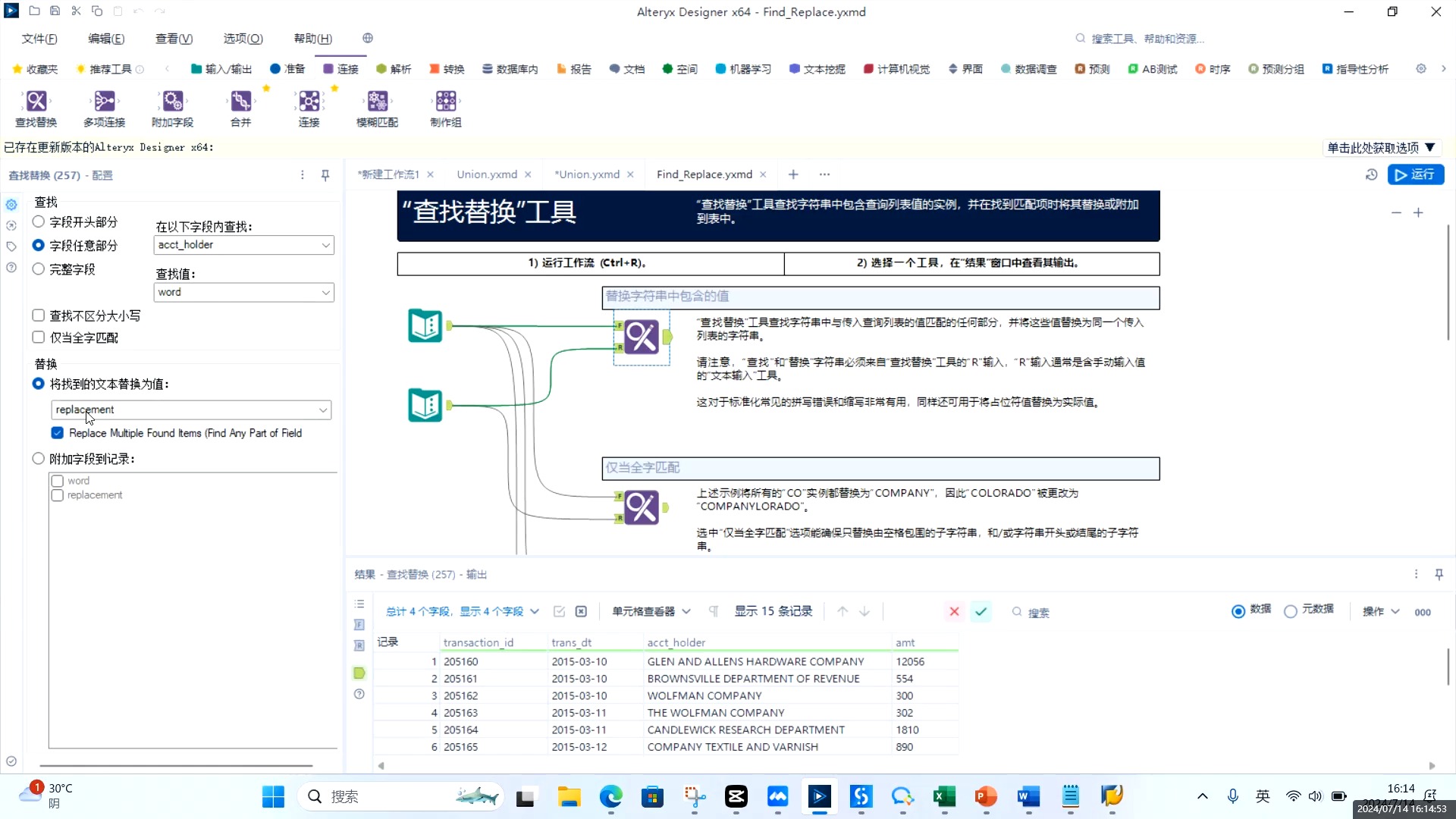Enable the 查找不区分大小写 checkbox
The height and width of the screenshot is (819, 1456).
click(x=38, y=315)
